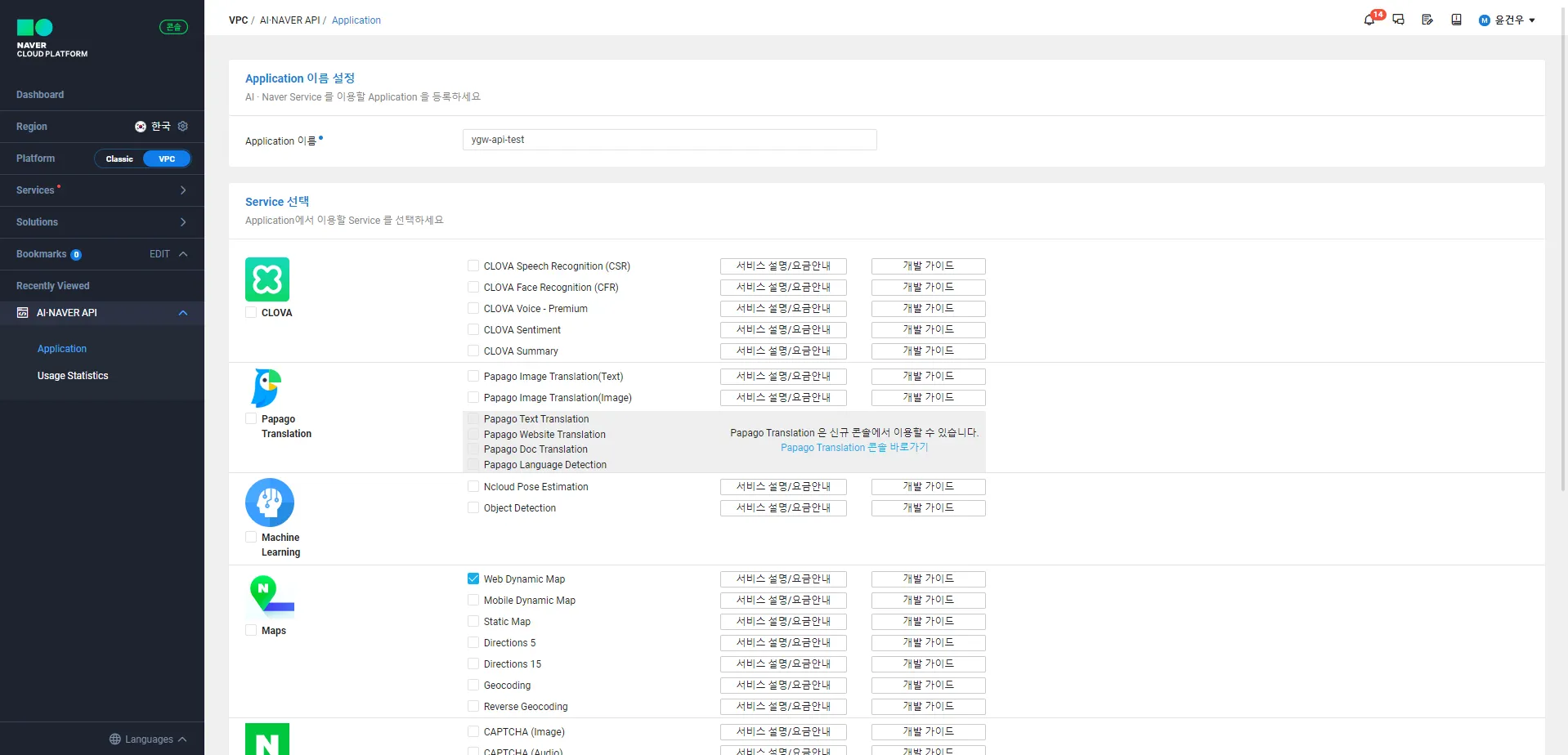Screen dimensions: 1568x755
Task: Check Papago Image Translation(Text)
Action: pos(473,376)
